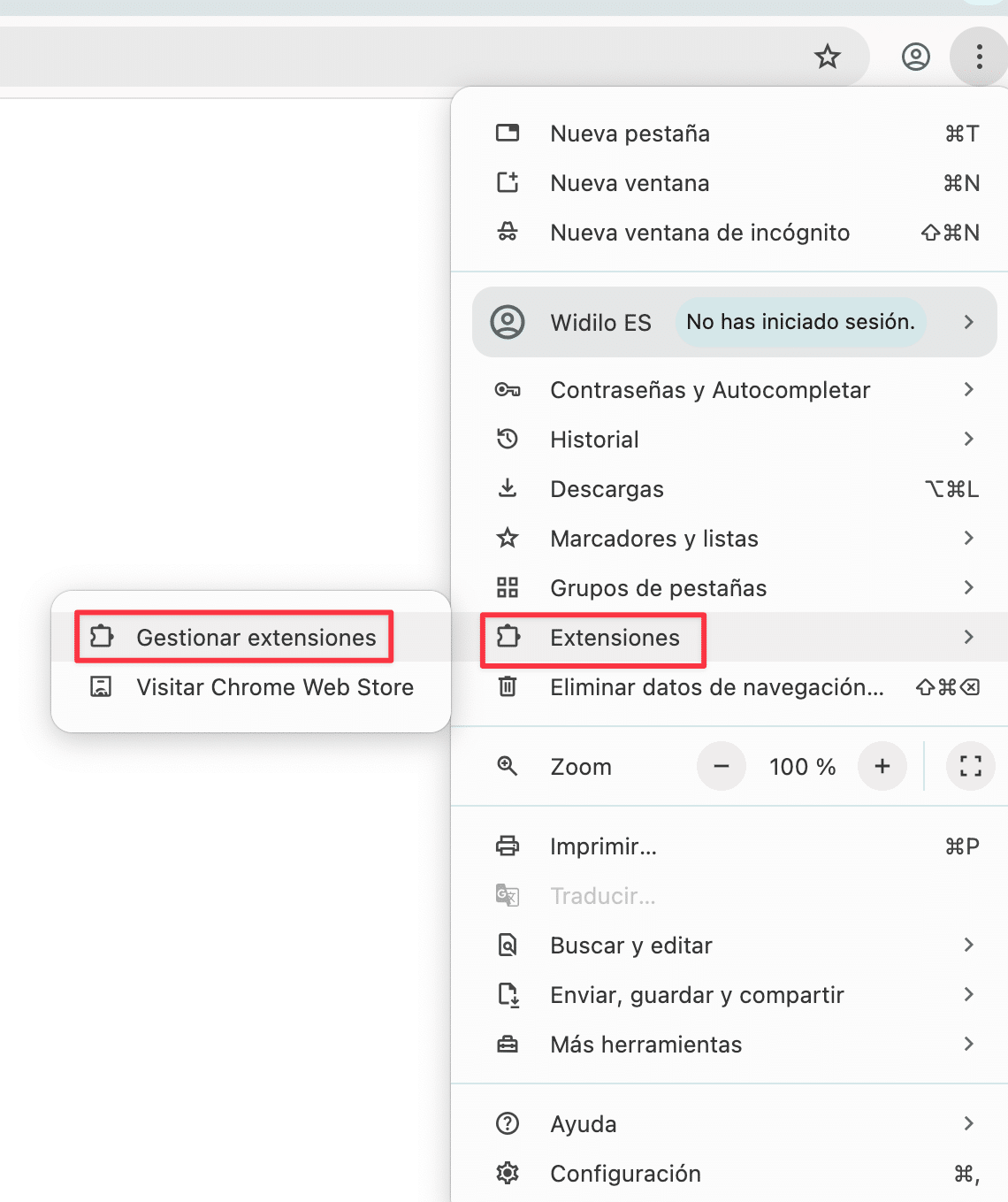Expand the Ayuda submenu arrow
The height and width of the screenshot is (1202, 1008).
[969, 1123]
